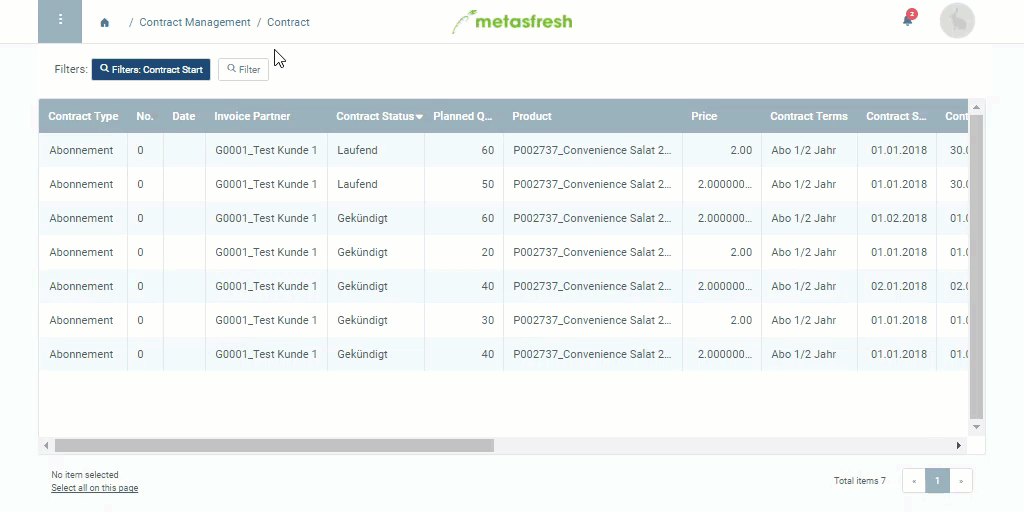Click the vertical scrollbar down arrow
The width and height of the screenshot is (1024, 512).
click(x=976, y=427)
